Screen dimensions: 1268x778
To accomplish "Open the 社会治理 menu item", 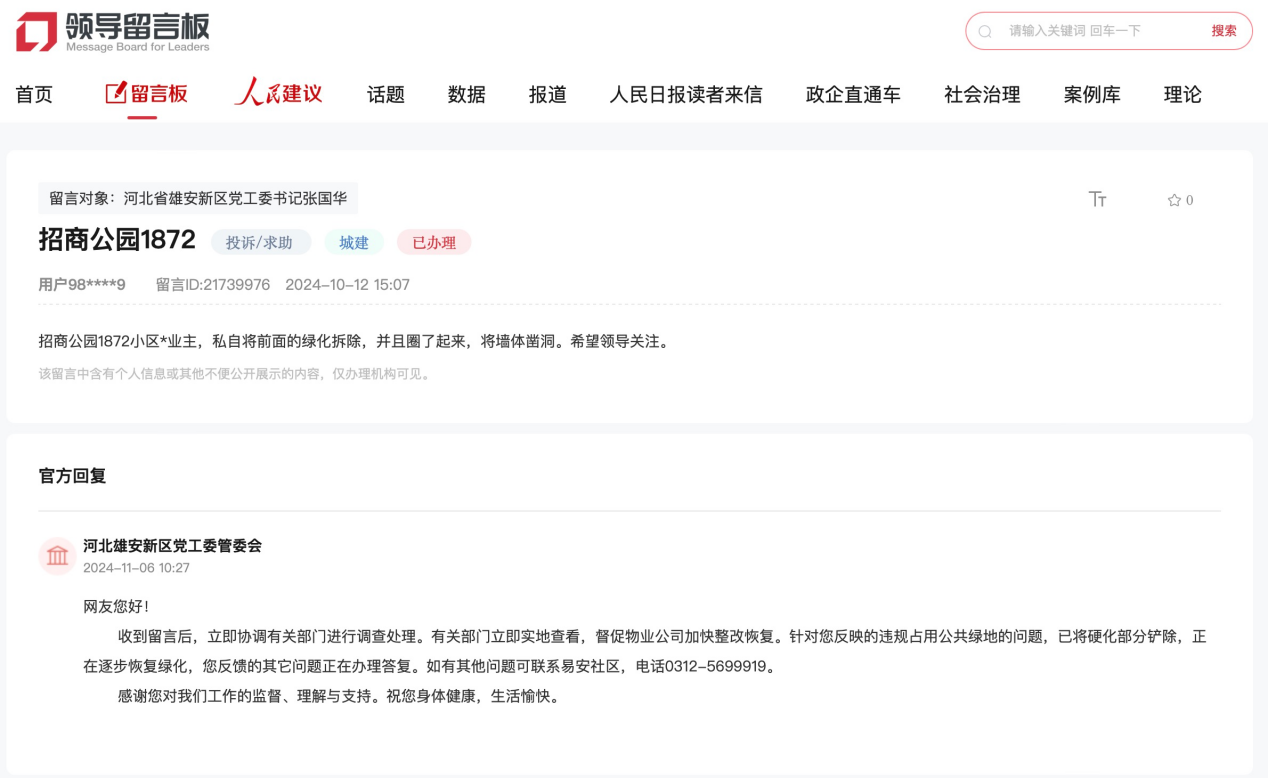I will pyautogui.click(x=982, y=95).
